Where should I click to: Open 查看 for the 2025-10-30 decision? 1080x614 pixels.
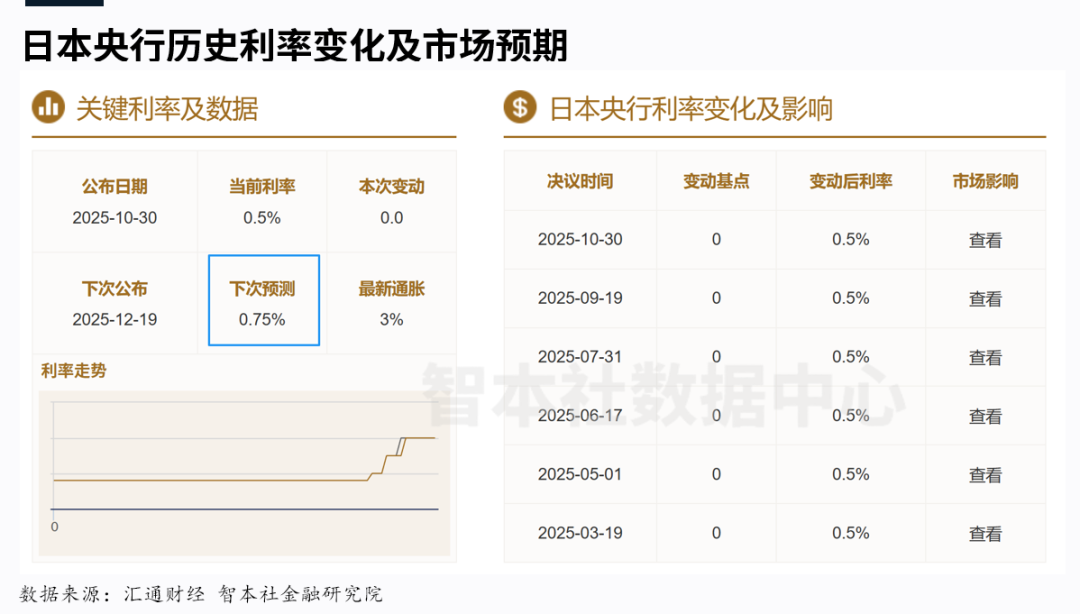(x=984, y=240)
